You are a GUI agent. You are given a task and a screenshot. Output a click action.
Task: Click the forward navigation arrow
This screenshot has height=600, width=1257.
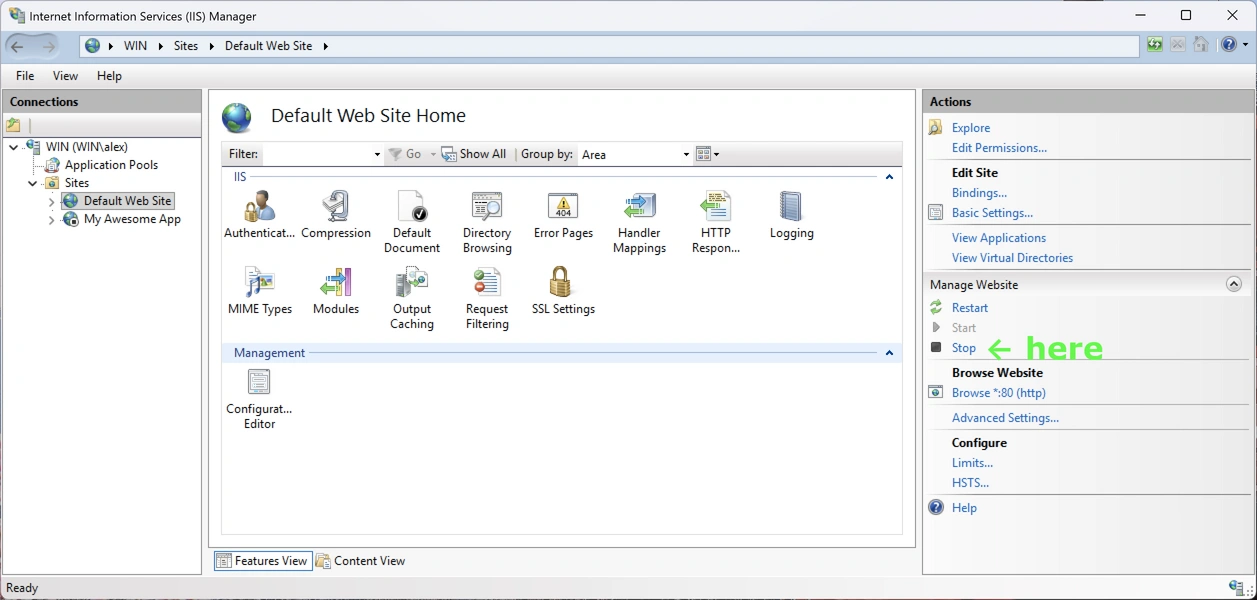48,46
